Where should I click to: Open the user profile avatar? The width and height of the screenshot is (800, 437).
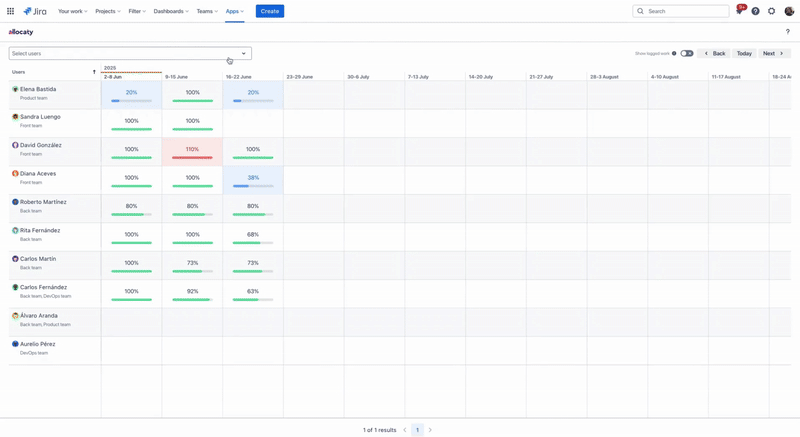pos(788,11)
